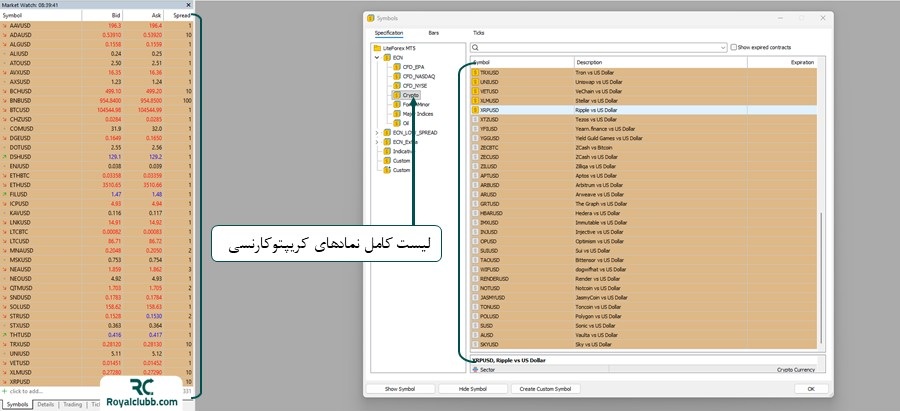Screen dimensions: 900x411
Task: Click the Create Custom Symbol button
Action: [x=544, y=388]
